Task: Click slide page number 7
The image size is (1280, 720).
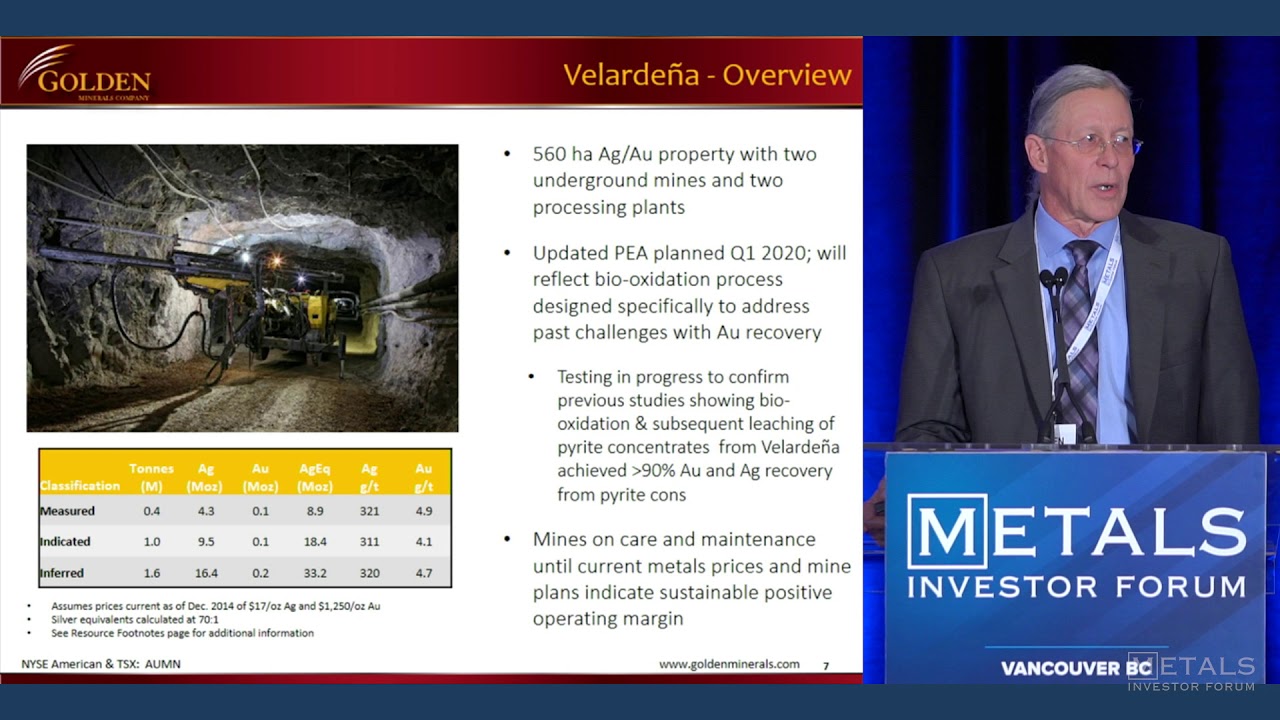Action: 825,665
